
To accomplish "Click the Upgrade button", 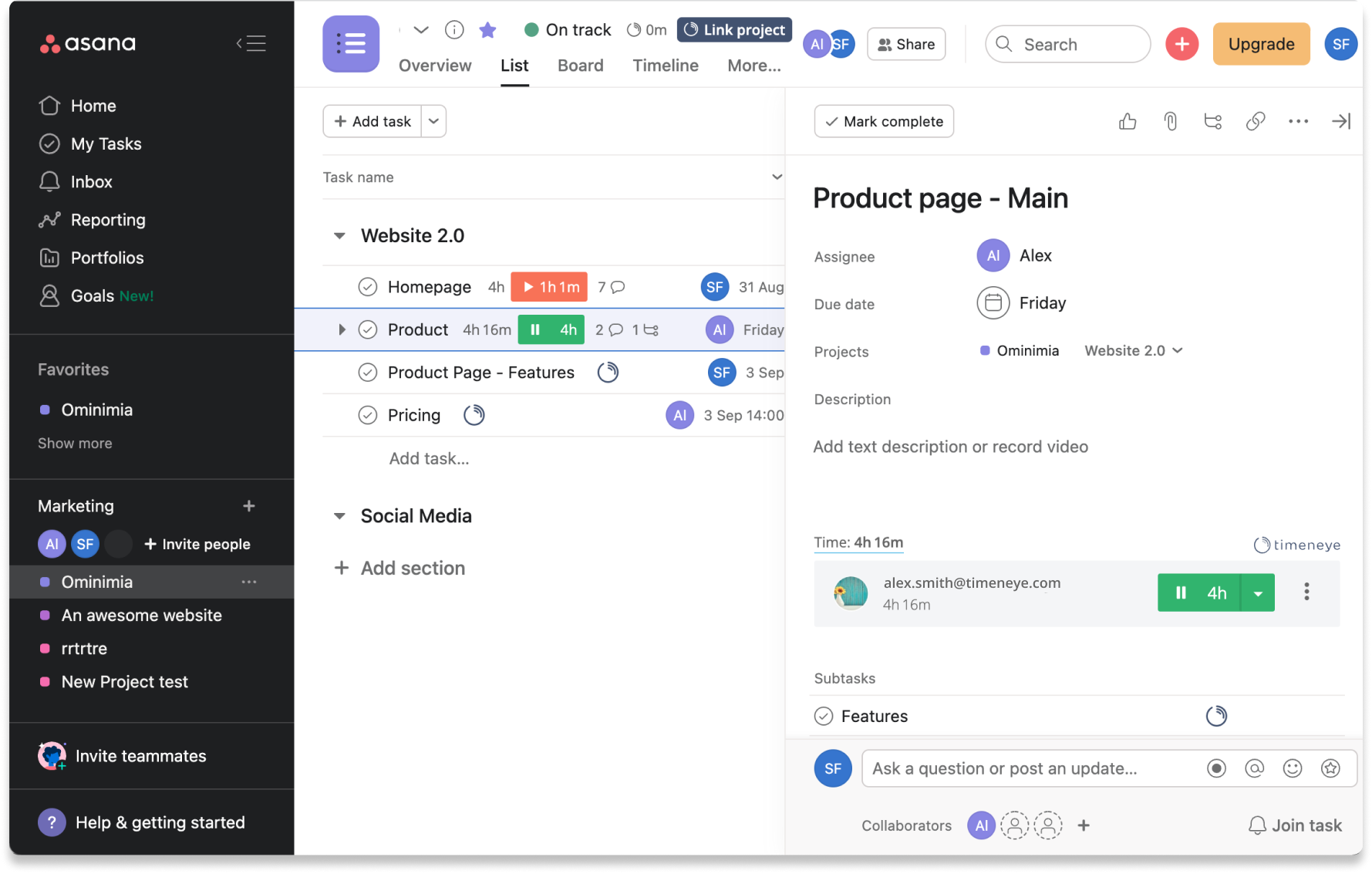I will [x=1261, y=44].
